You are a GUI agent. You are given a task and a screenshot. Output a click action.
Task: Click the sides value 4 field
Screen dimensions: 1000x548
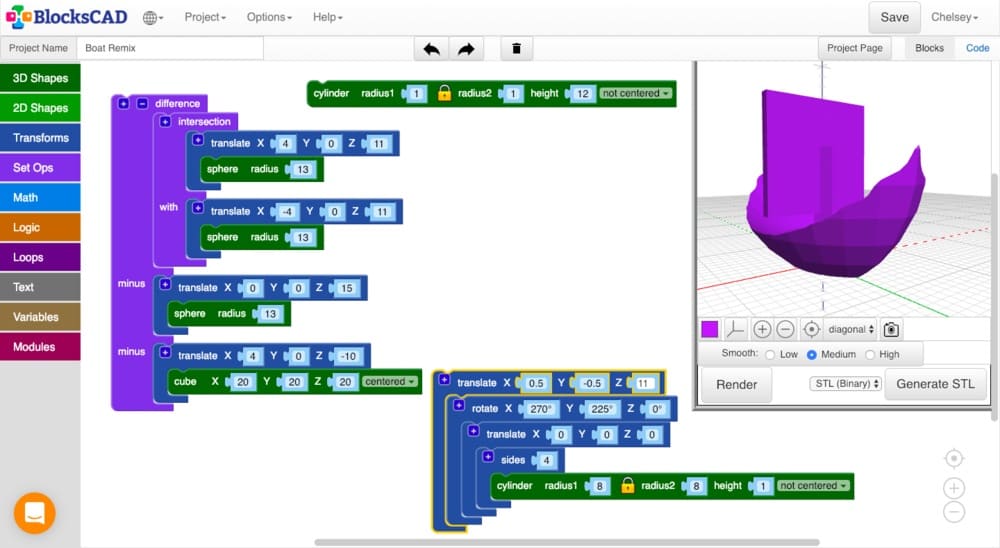coord(546,460)
